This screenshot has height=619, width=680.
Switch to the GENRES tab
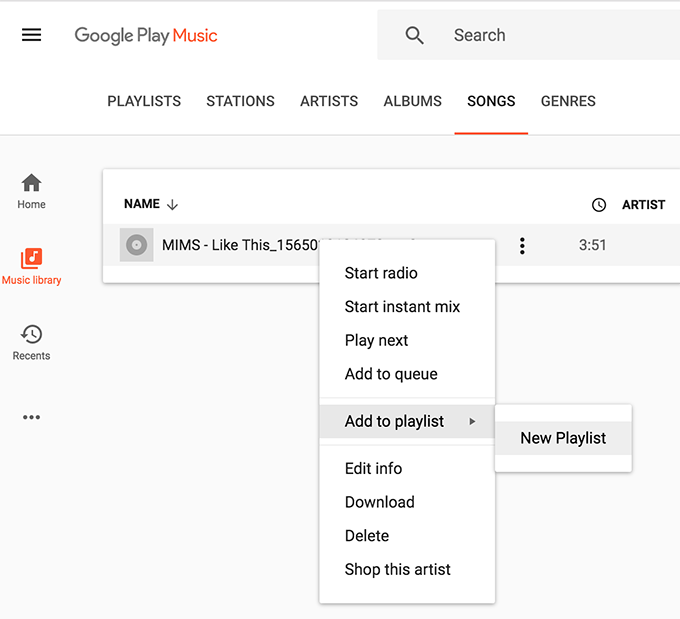tap(568, 101)
